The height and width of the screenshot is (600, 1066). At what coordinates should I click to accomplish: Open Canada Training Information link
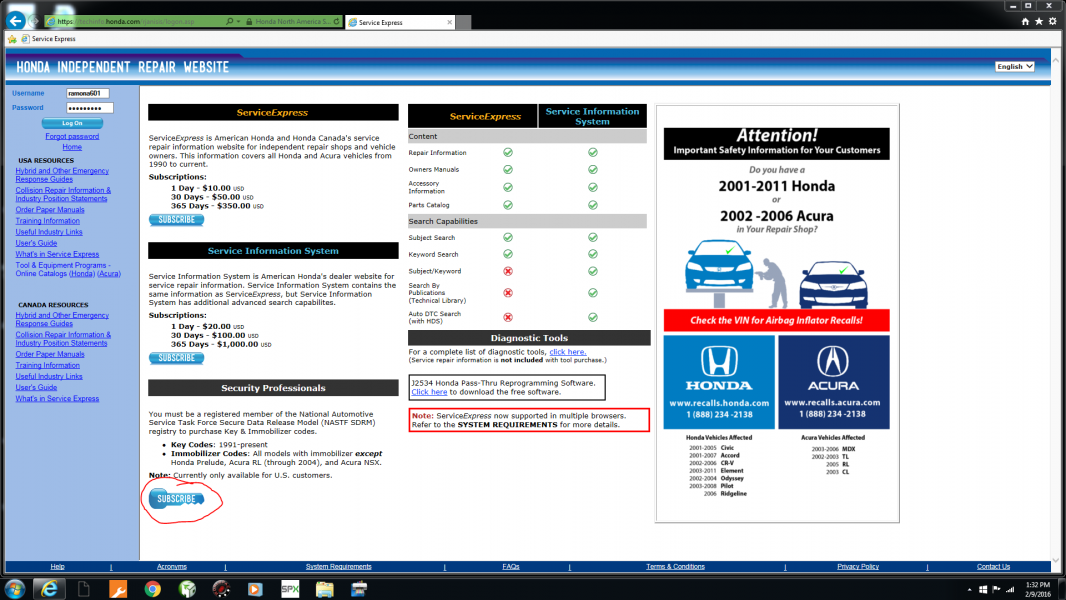coord(48,366)
